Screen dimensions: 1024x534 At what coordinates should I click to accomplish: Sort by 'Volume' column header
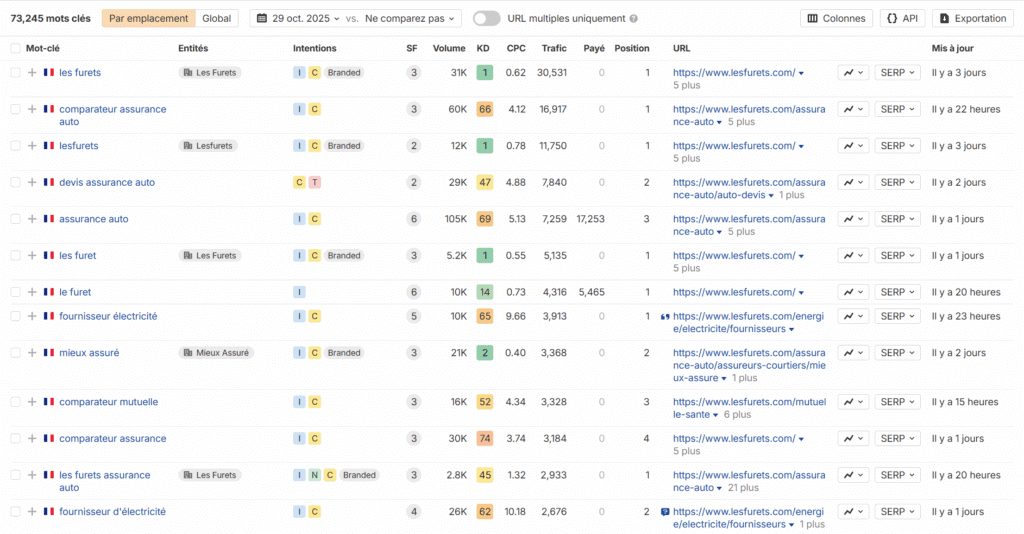coord(449,48)
